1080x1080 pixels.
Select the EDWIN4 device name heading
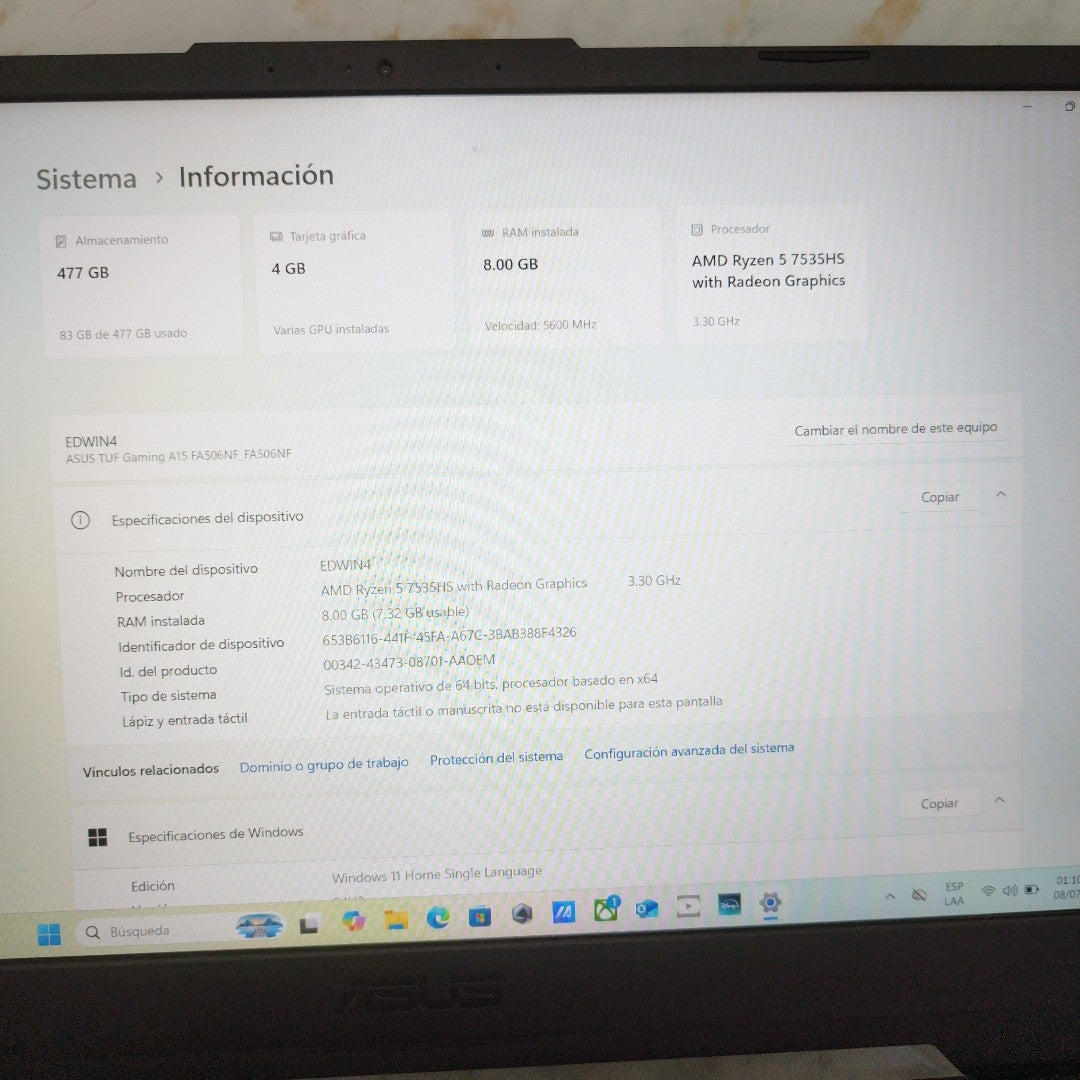90,441
